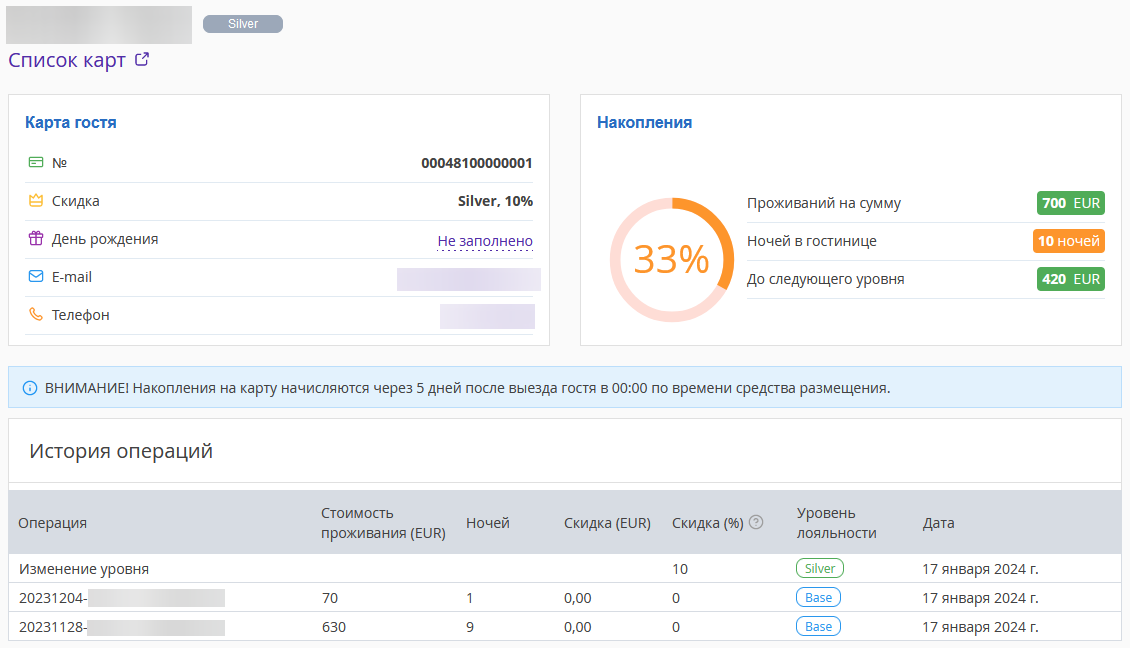
Task: Click the Дата column header
Action: point(938,523)
